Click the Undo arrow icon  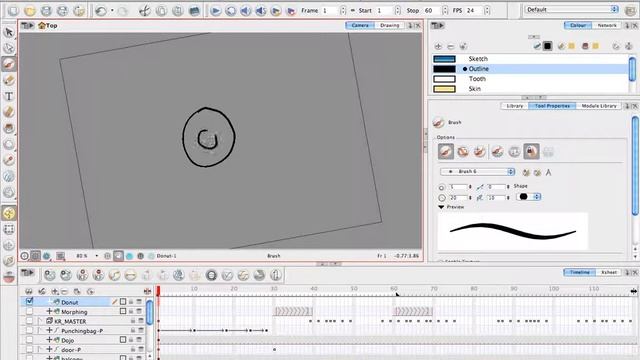pos(100,11)
